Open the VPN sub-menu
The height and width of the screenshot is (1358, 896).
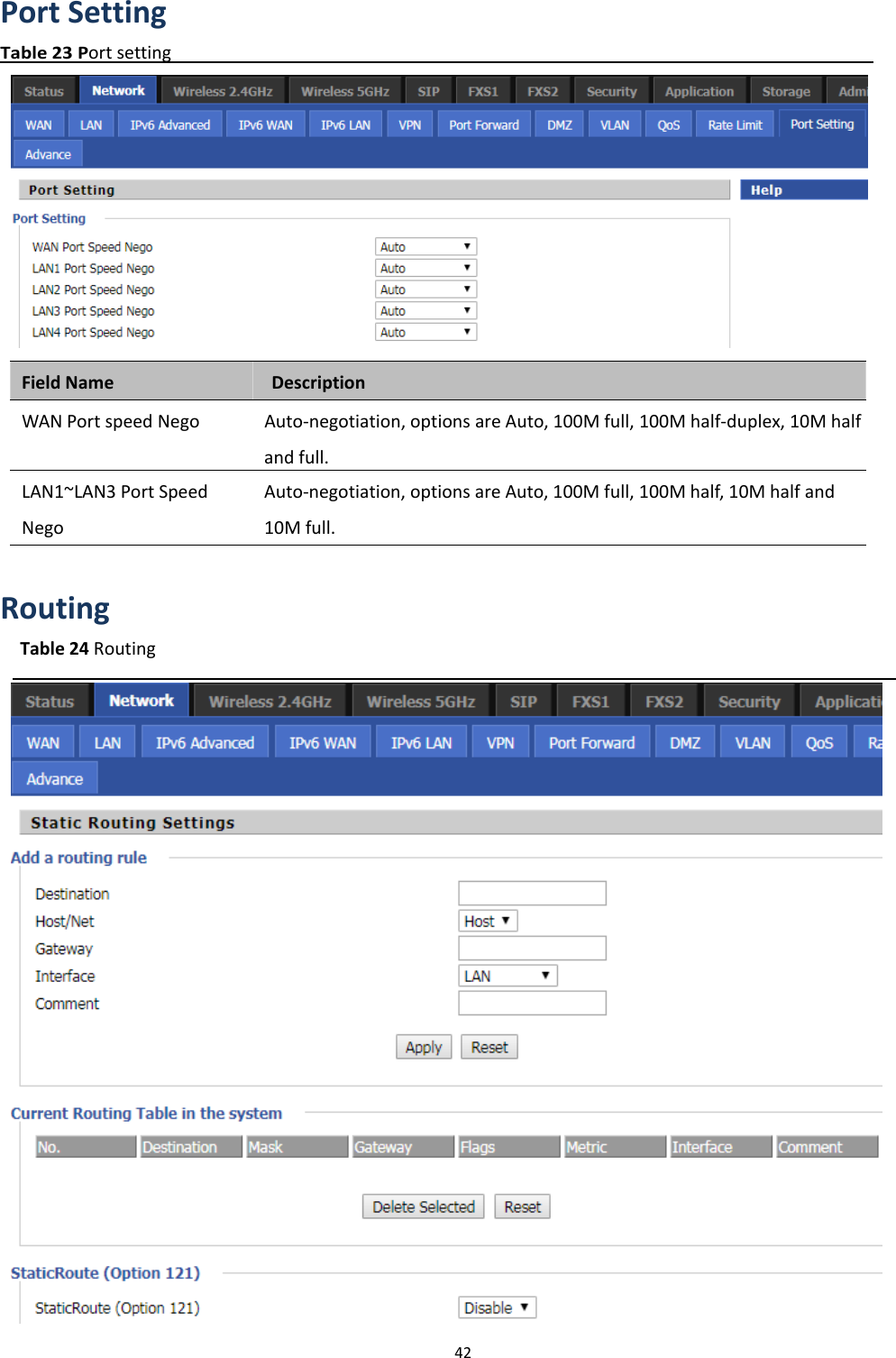click(409, 124)
